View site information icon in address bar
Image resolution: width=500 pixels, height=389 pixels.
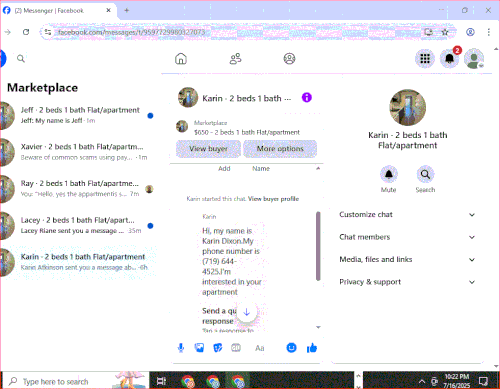coord(48,32)
